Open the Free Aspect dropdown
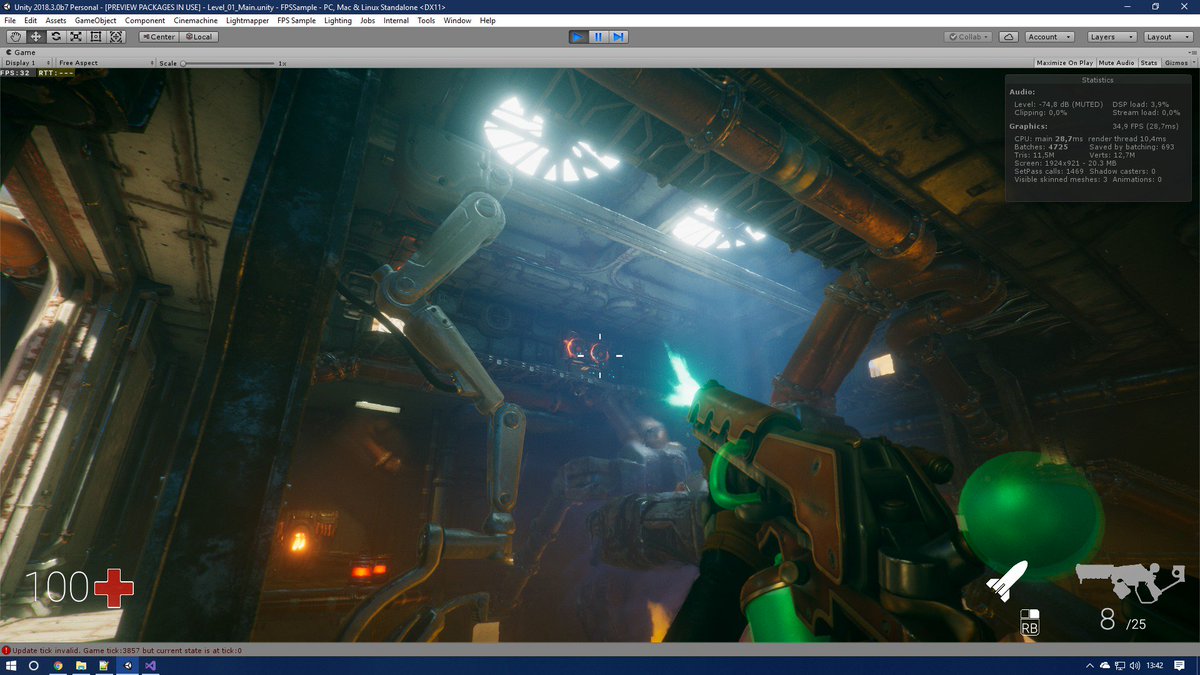This screenshot has height=675, width=1200. click(106, 63)
